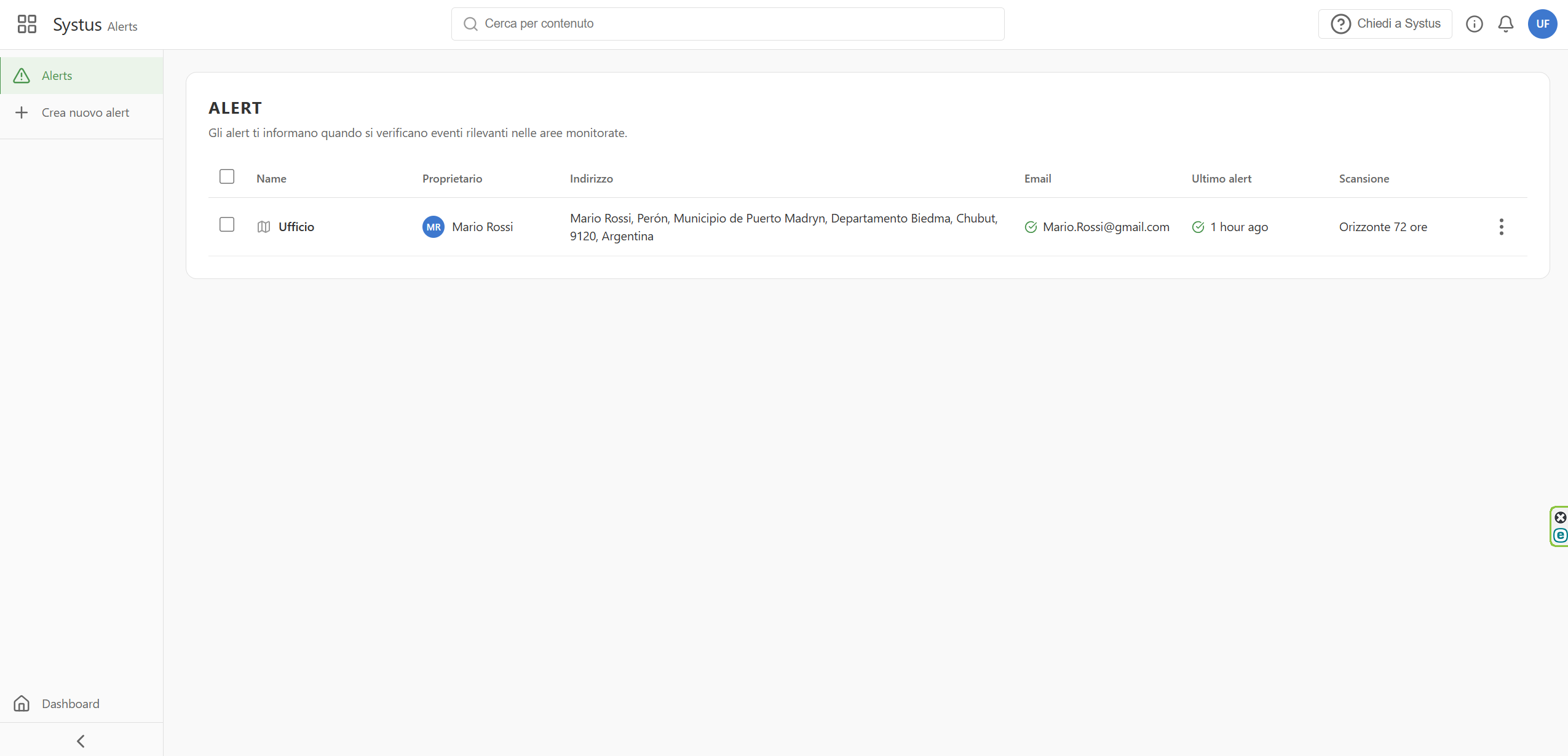The height and width of the screenshot is (756, 1568).
Task: Open the Ufficio alert link
Action: [x=296, y=227]
